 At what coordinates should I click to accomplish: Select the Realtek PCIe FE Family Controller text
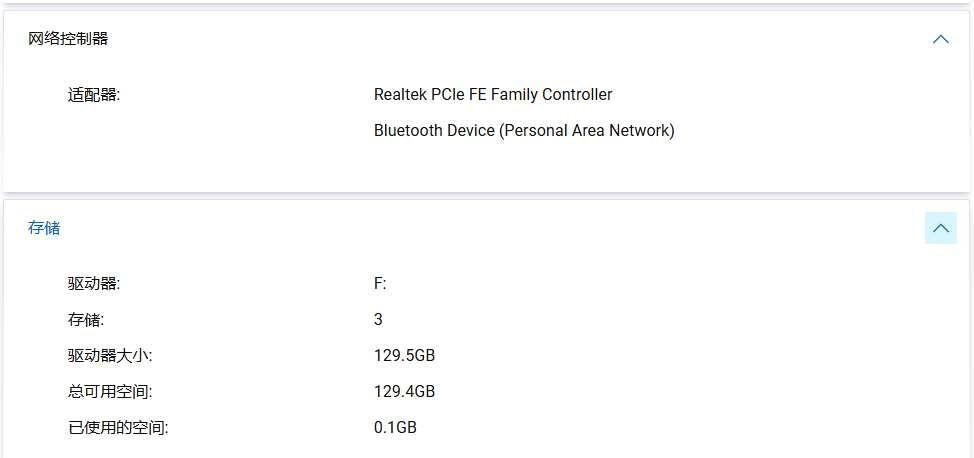pyautogui.click(x=493, y=94)
